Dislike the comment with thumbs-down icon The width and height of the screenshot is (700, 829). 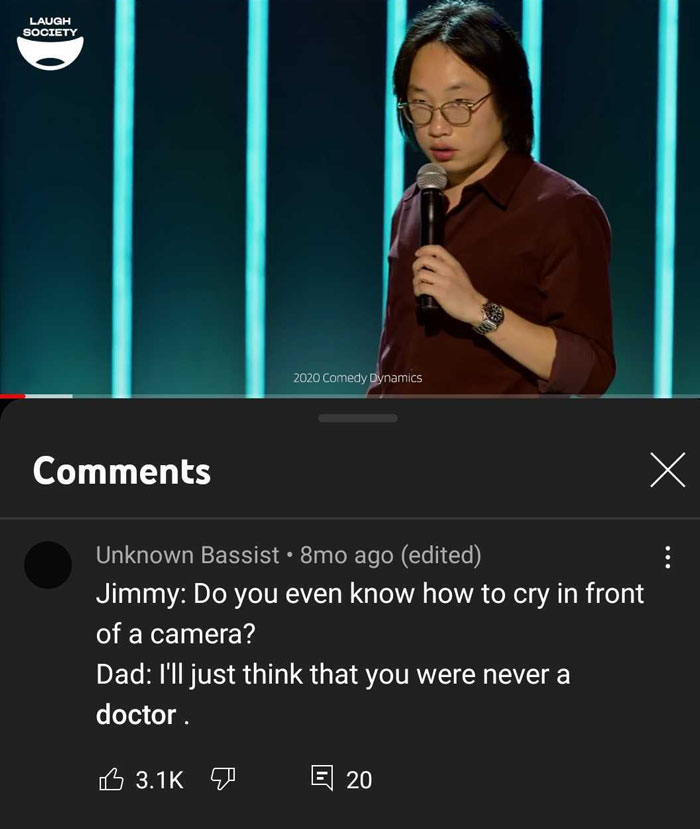click(x=223, y=779)
